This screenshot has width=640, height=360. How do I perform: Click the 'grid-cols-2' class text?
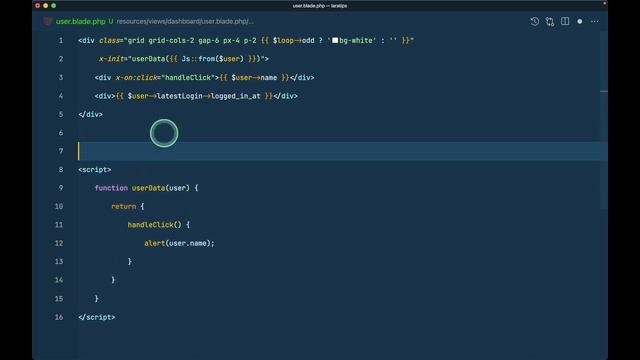[171, 40]
